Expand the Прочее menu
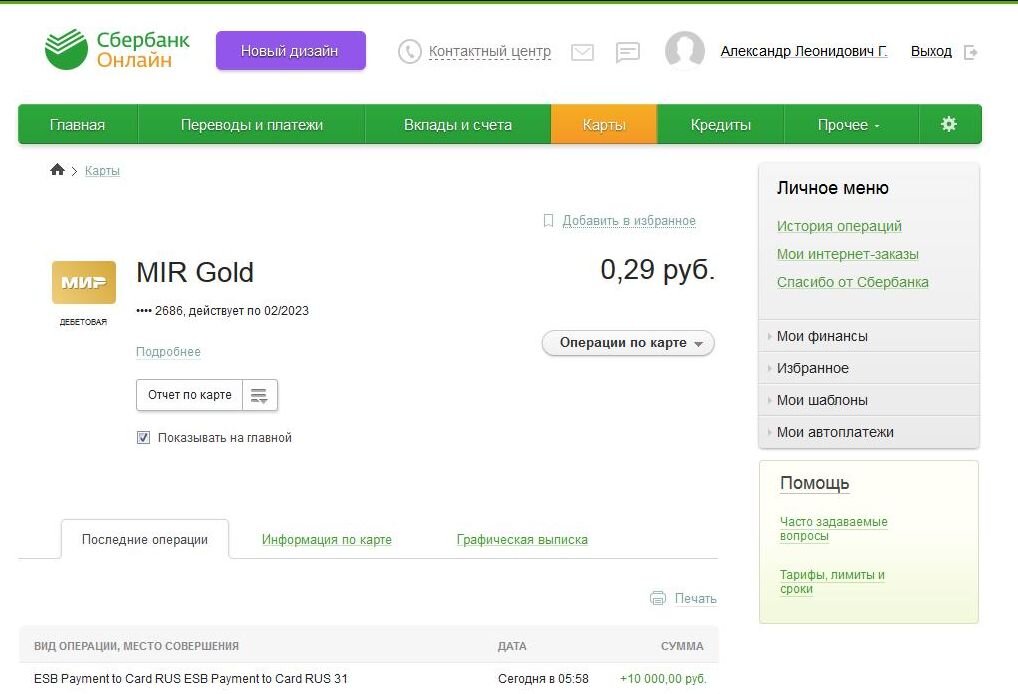The width and height of the screenshot is (1018, 694). [849, 125]
